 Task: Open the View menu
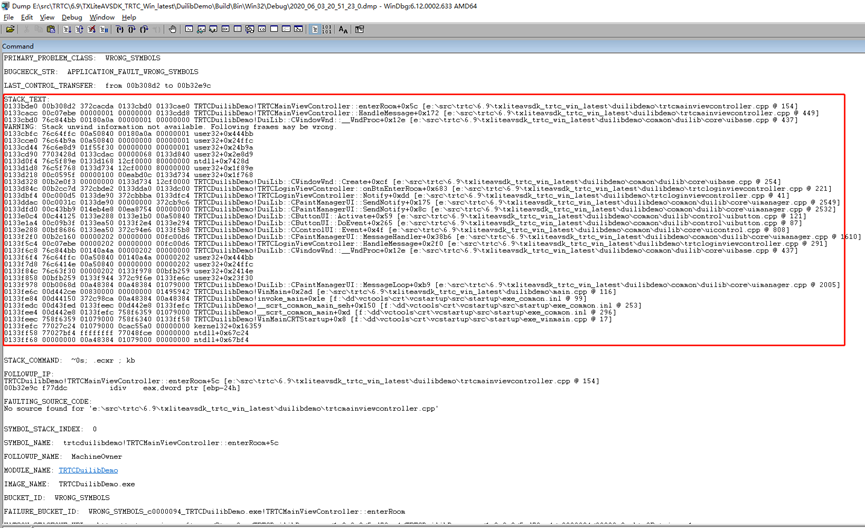(47, 17)
